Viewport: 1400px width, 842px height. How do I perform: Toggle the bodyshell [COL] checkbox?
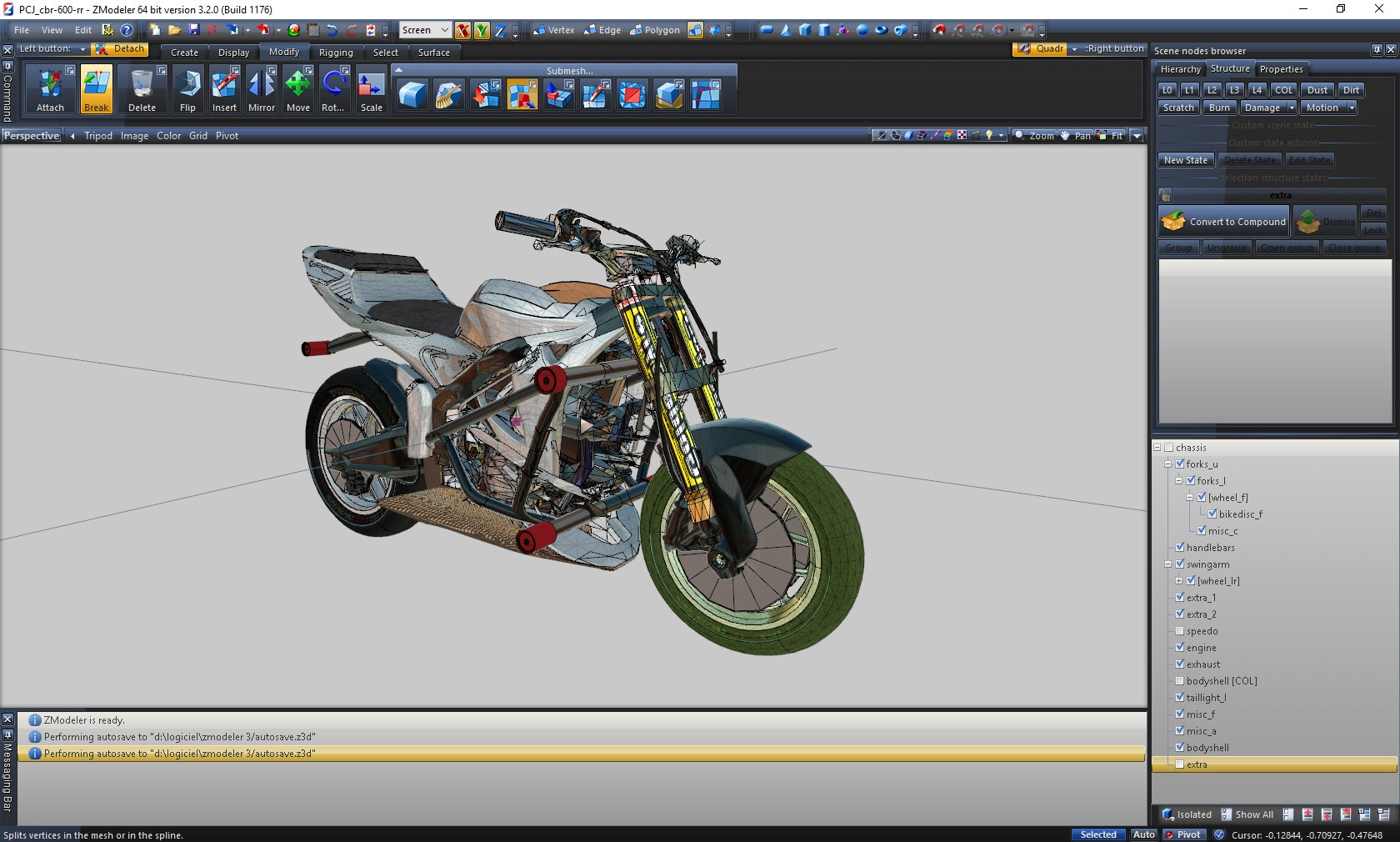(1180, 681)
